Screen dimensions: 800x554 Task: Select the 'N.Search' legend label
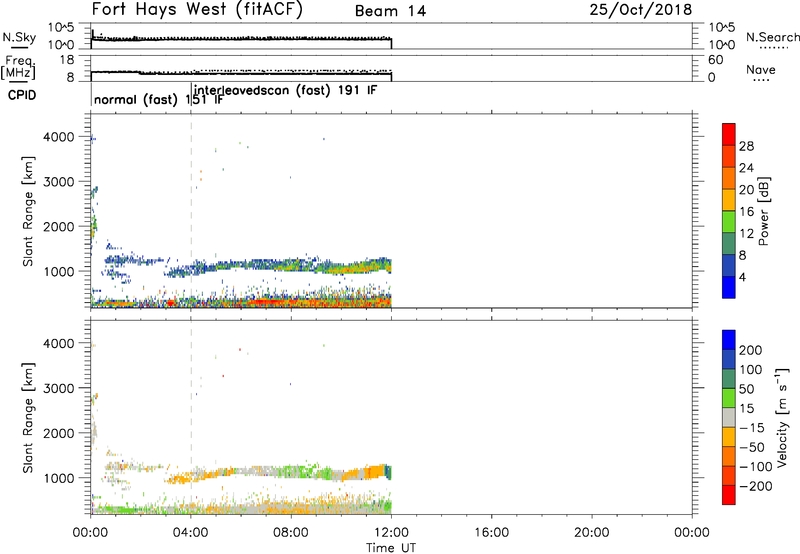pyautogui.click(x=772, y=37)
